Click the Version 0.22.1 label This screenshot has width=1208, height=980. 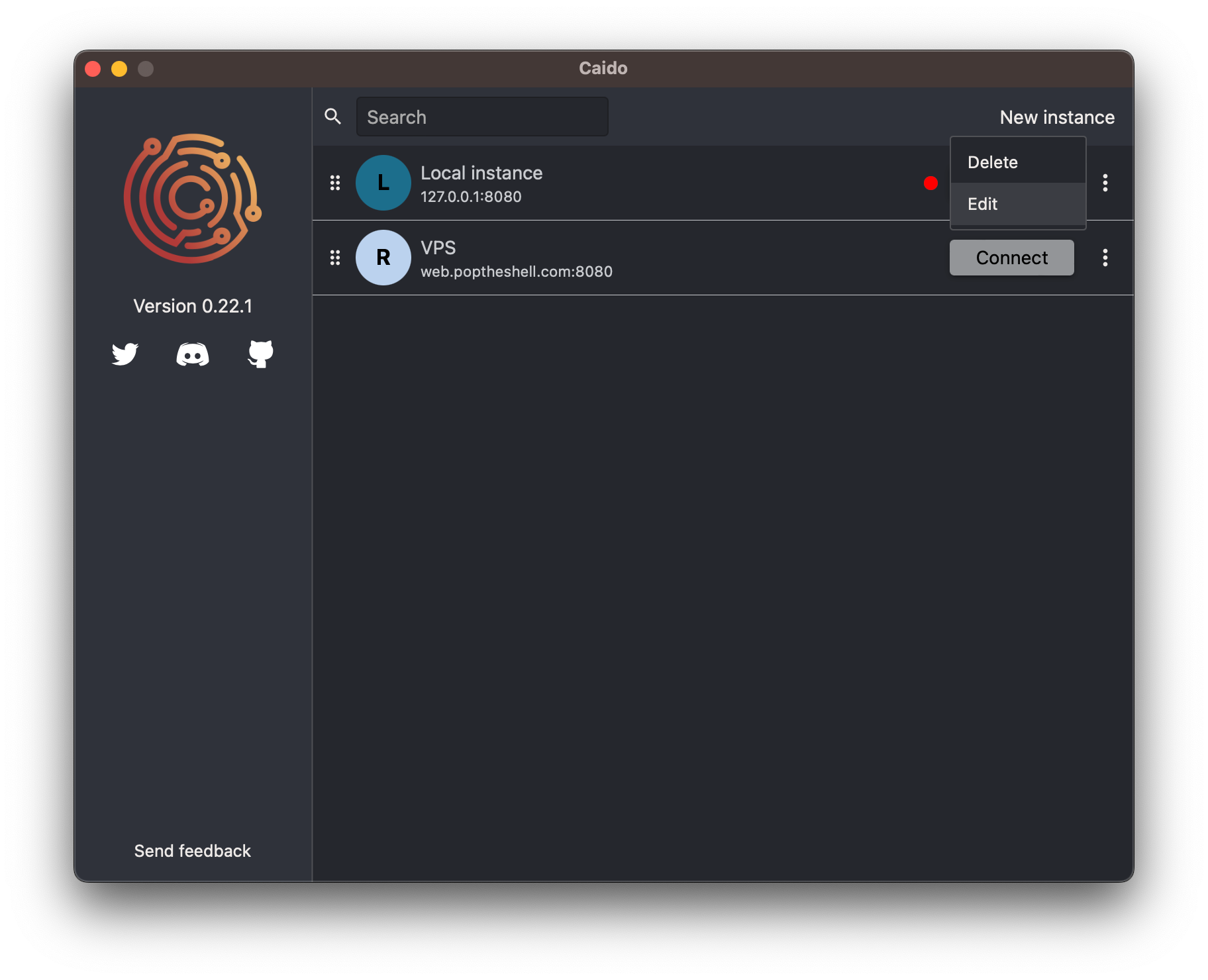(x=193, y=306)
